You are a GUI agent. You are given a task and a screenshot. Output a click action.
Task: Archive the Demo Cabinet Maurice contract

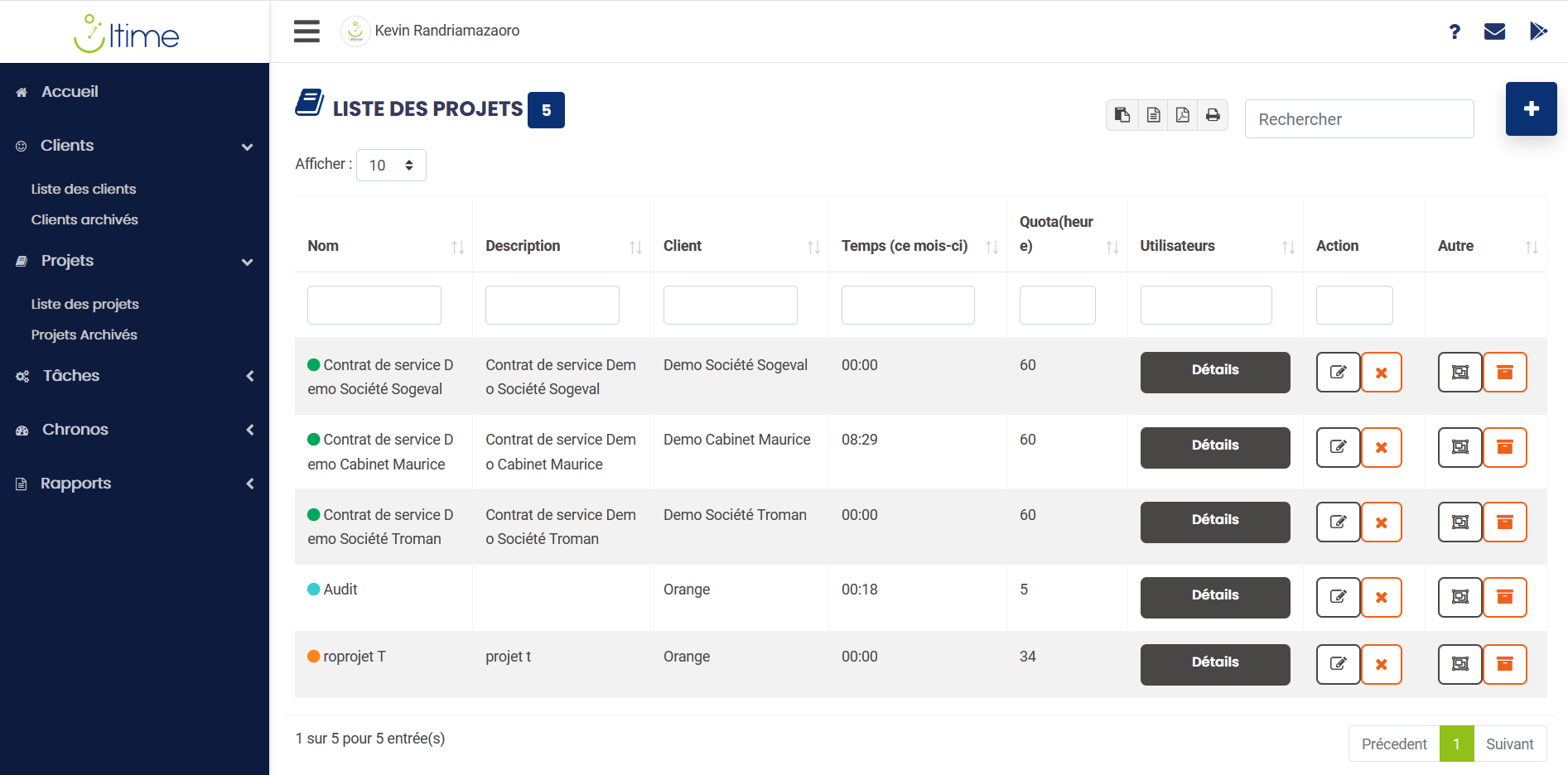click(x=1505, y=447)
